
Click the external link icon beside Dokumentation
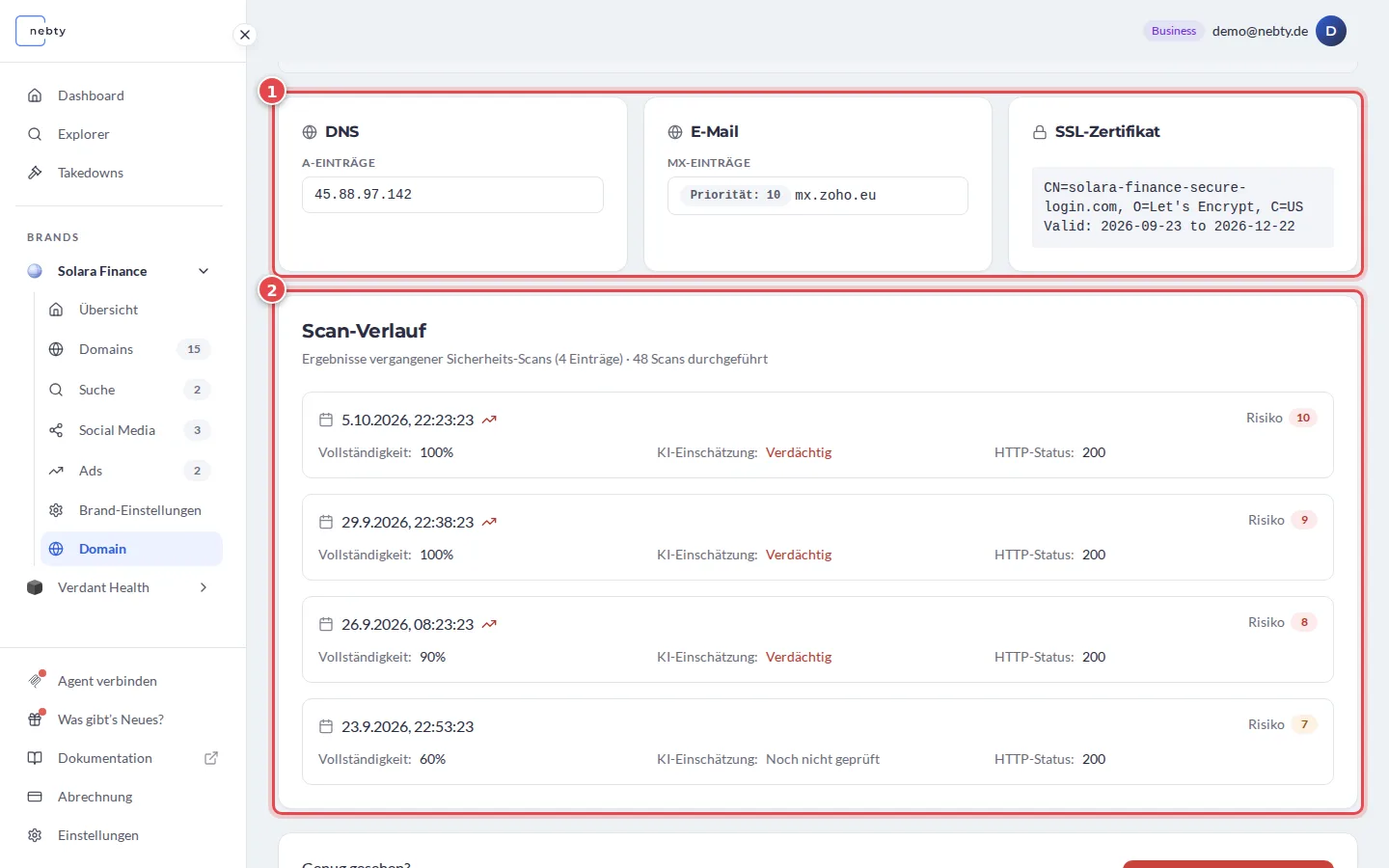(211, 758)
